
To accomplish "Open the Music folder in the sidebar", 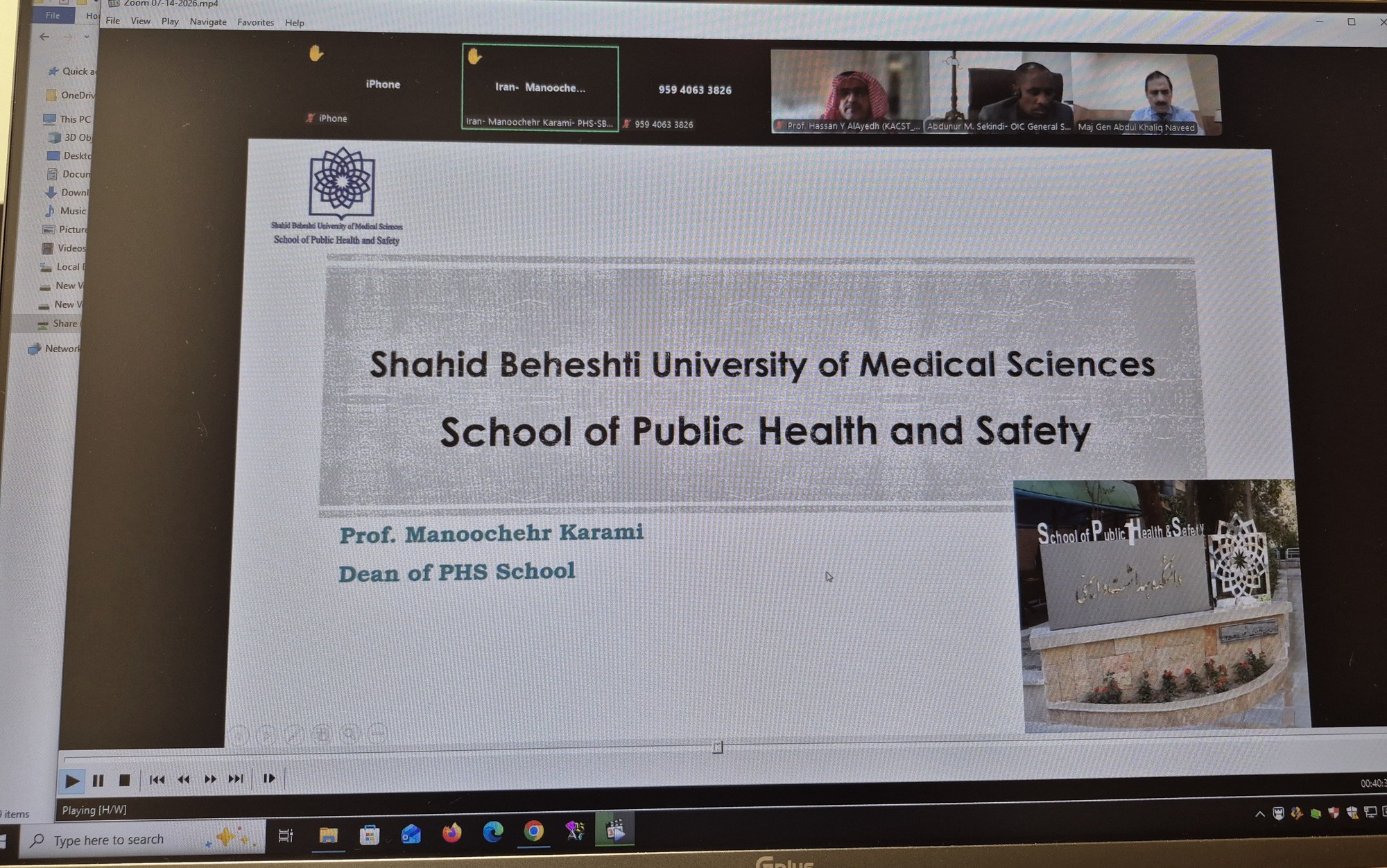I will click(66, 211).
